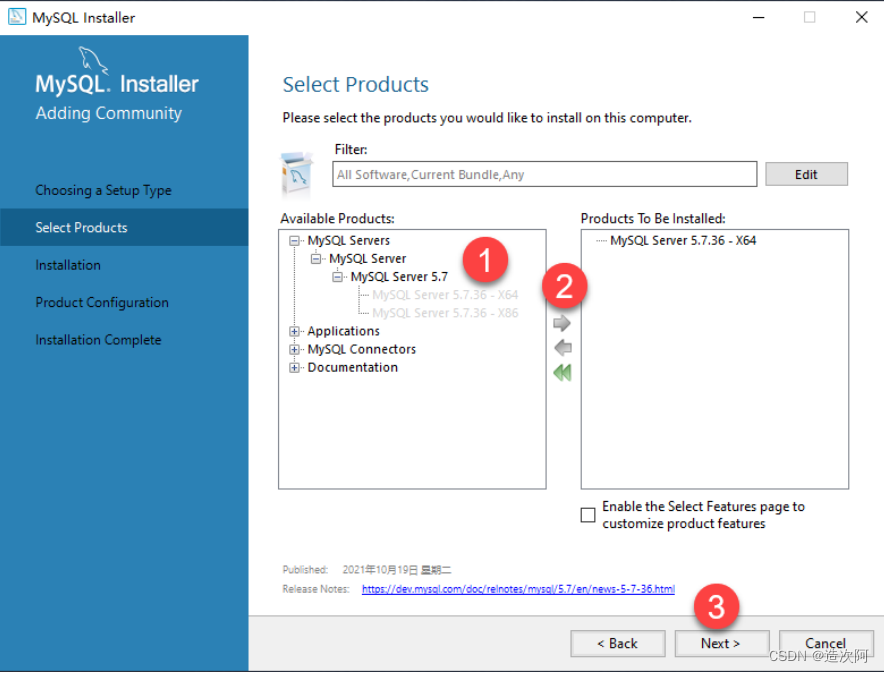Viewport: 884px width, 673px height.
Task: Click the MySQL Installer title bar icon
Action: pos(16,17)
